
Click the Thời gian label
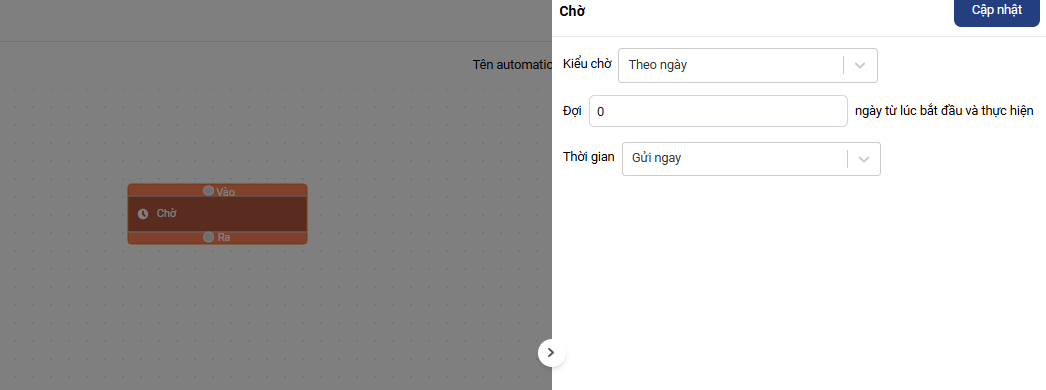point(589,157)
